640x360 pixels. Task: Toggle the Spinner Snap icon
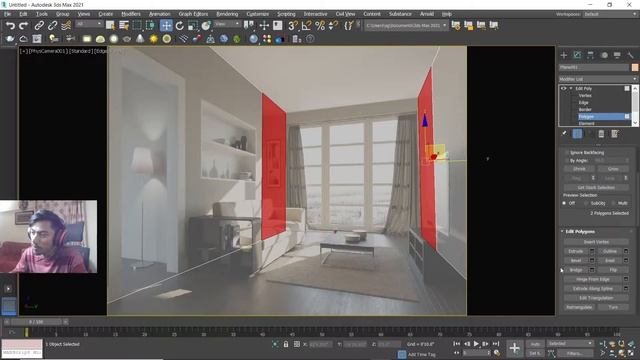333,26
